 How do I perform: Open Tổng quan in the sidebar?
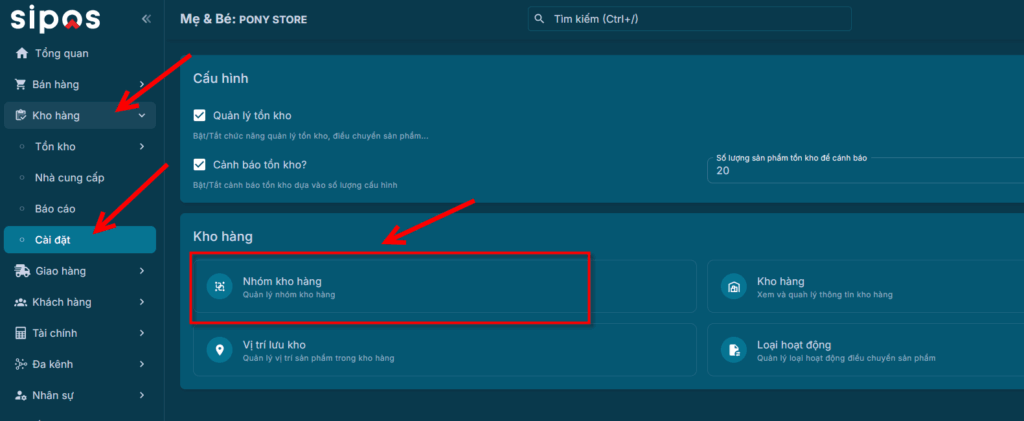click(x=80, y=54)
